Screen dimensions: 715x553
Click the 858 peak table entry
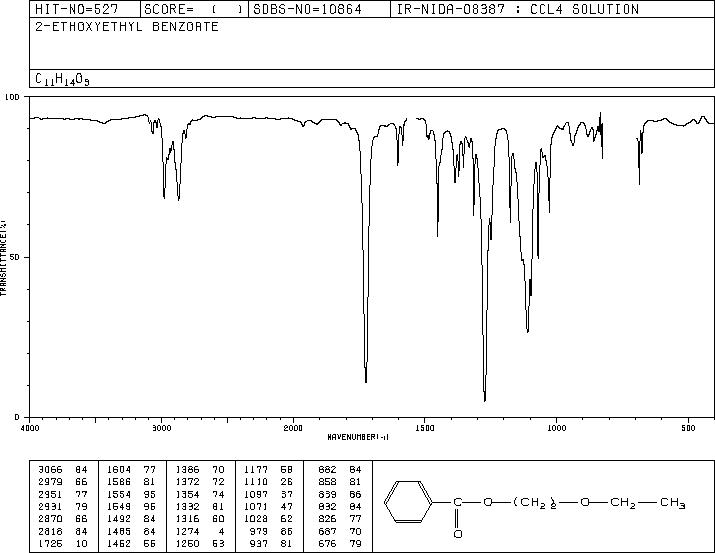click(x=340, y=481)
